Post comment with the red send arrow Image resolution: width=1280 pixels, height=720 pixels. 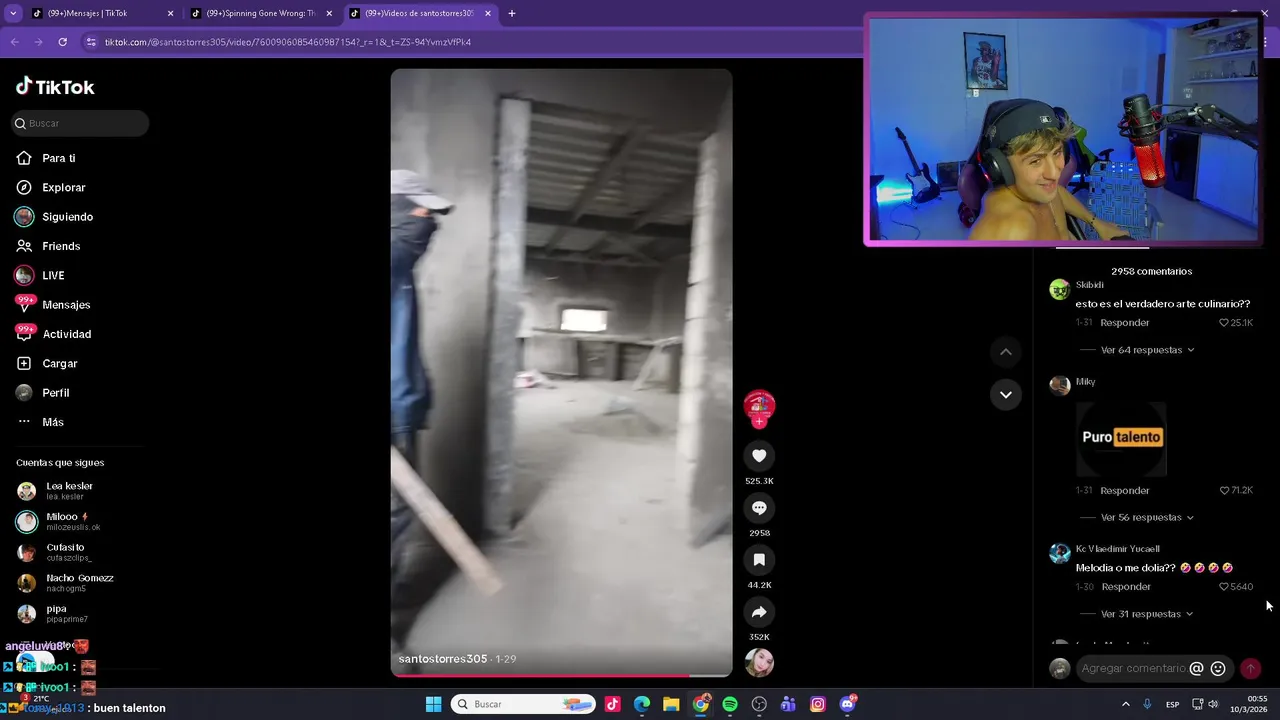coord(1250,669)
